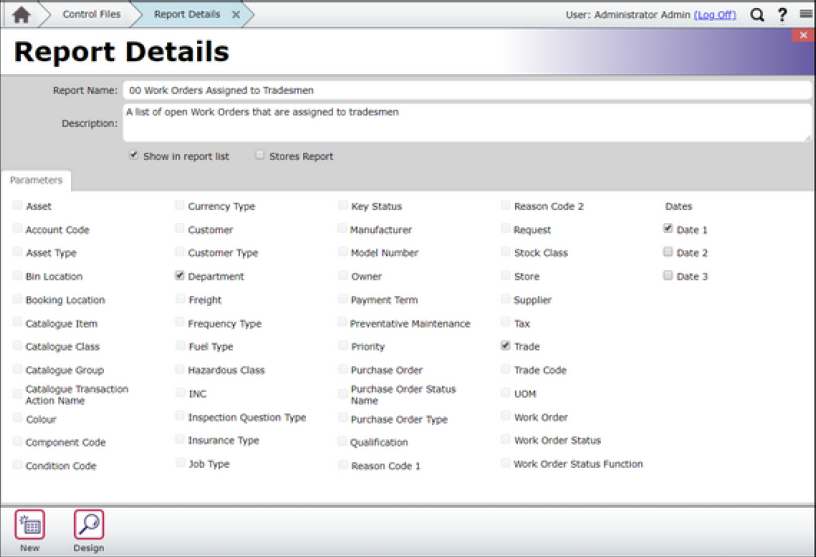Check the Work Order Status checkbox

[x=506, y=440]
